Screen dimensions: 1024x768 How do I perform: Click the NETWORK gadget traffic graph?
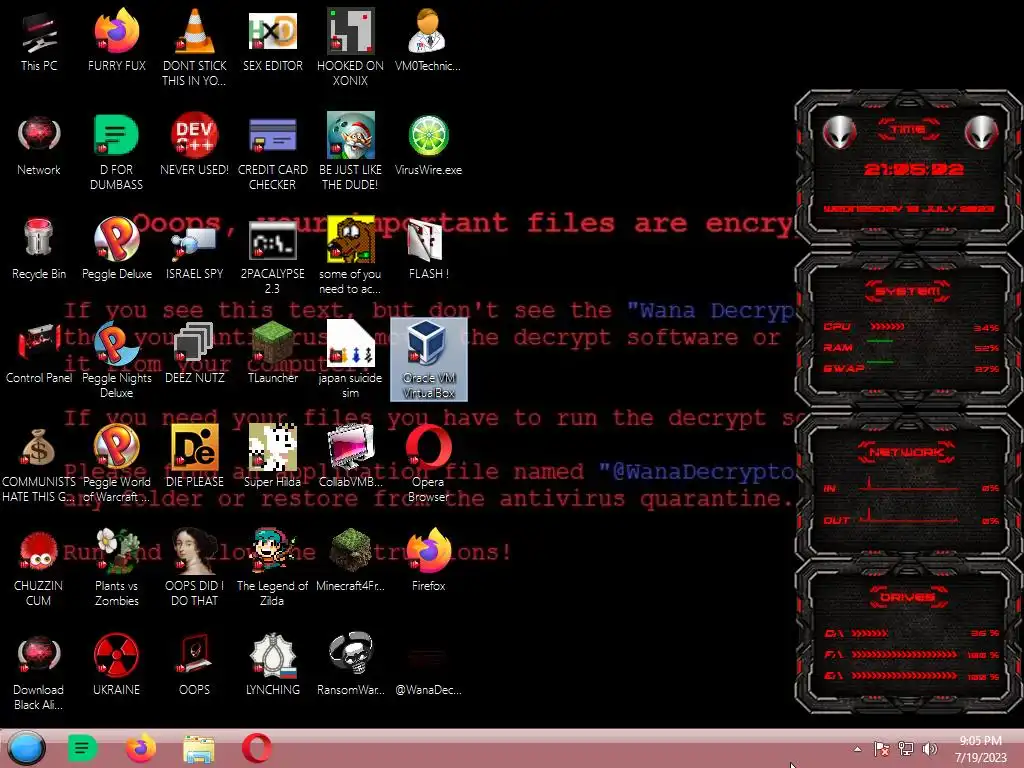click(910, 503)
